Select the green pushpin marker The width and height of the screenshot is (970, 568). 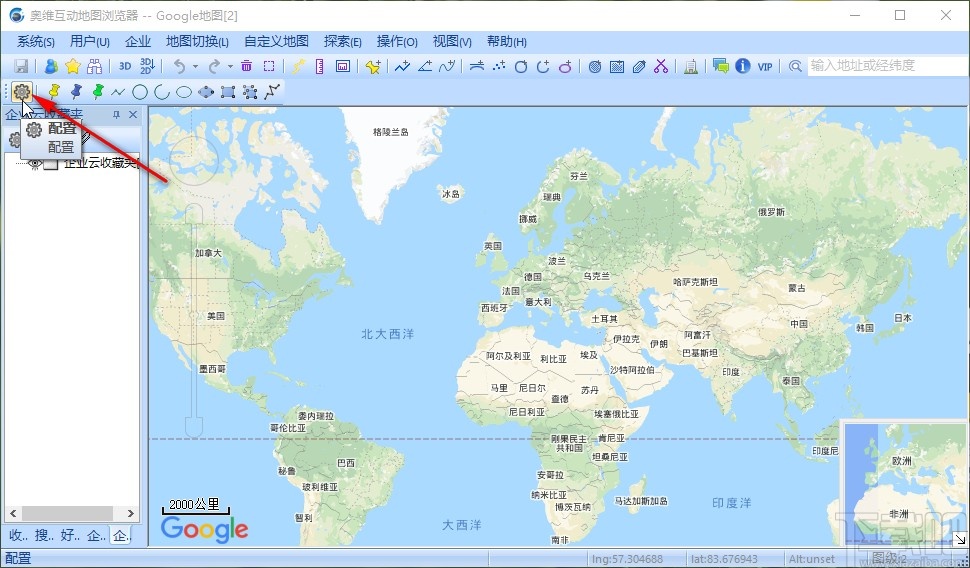click(x=97, y=92)
